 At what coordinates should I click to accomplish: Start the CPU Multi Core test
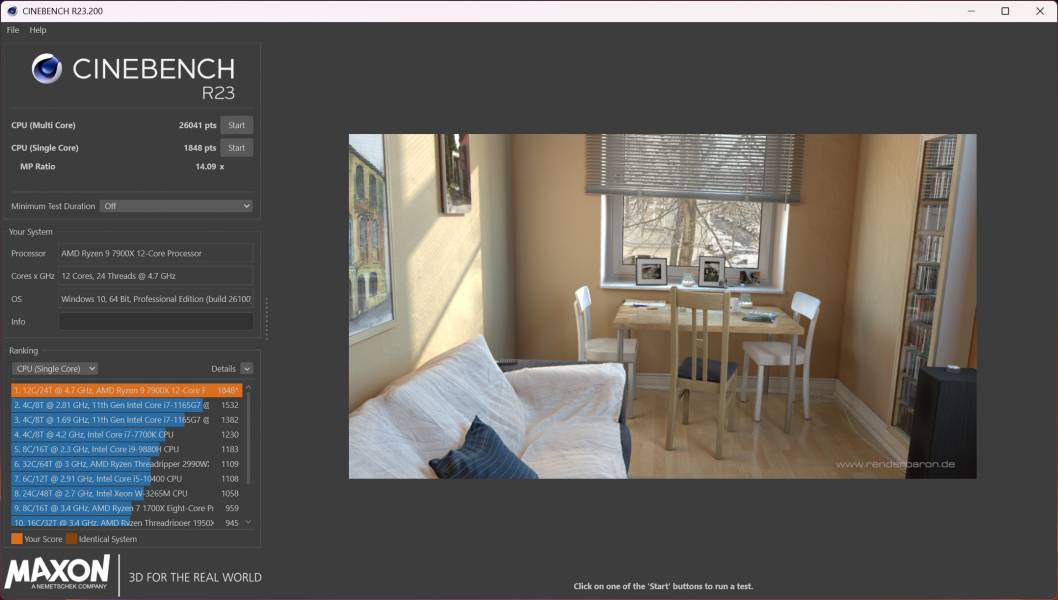[236, 125]
